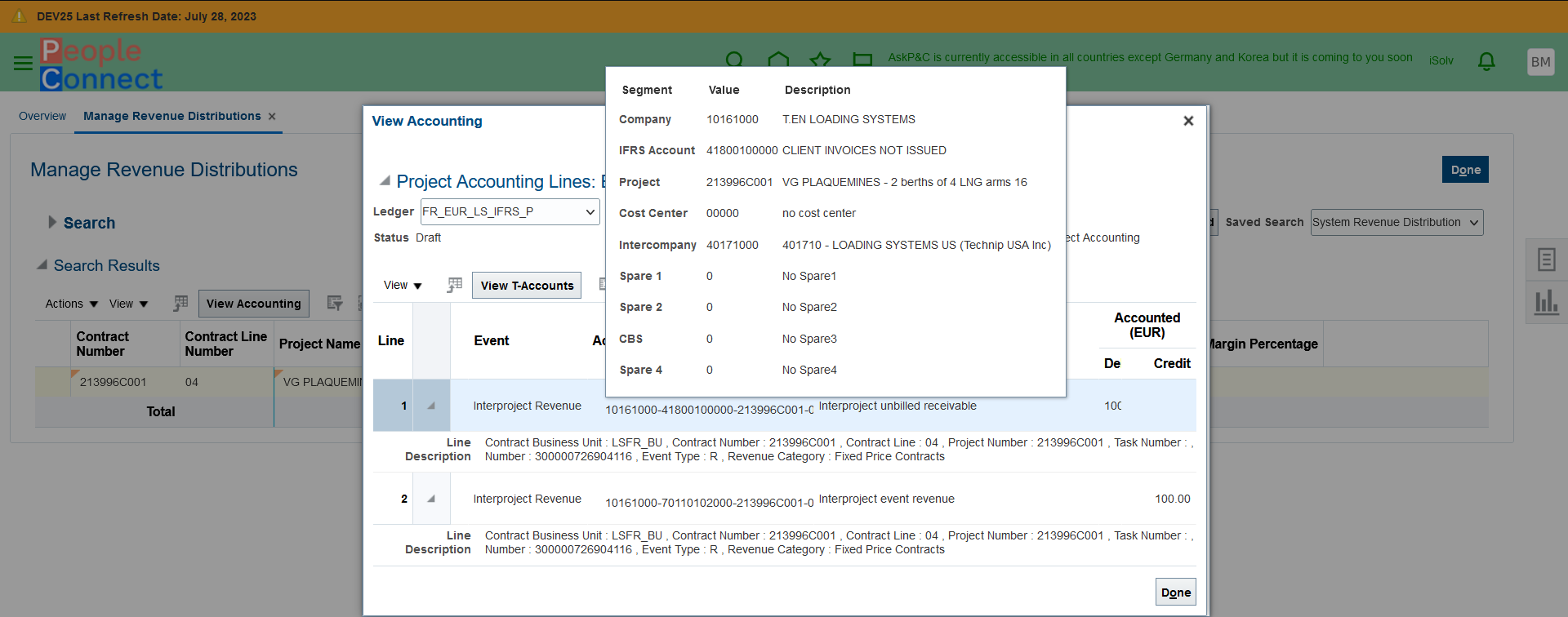Click the Line column header
Image resolution: width=1568 pixels, height=617 pixels.
point(391,340)
